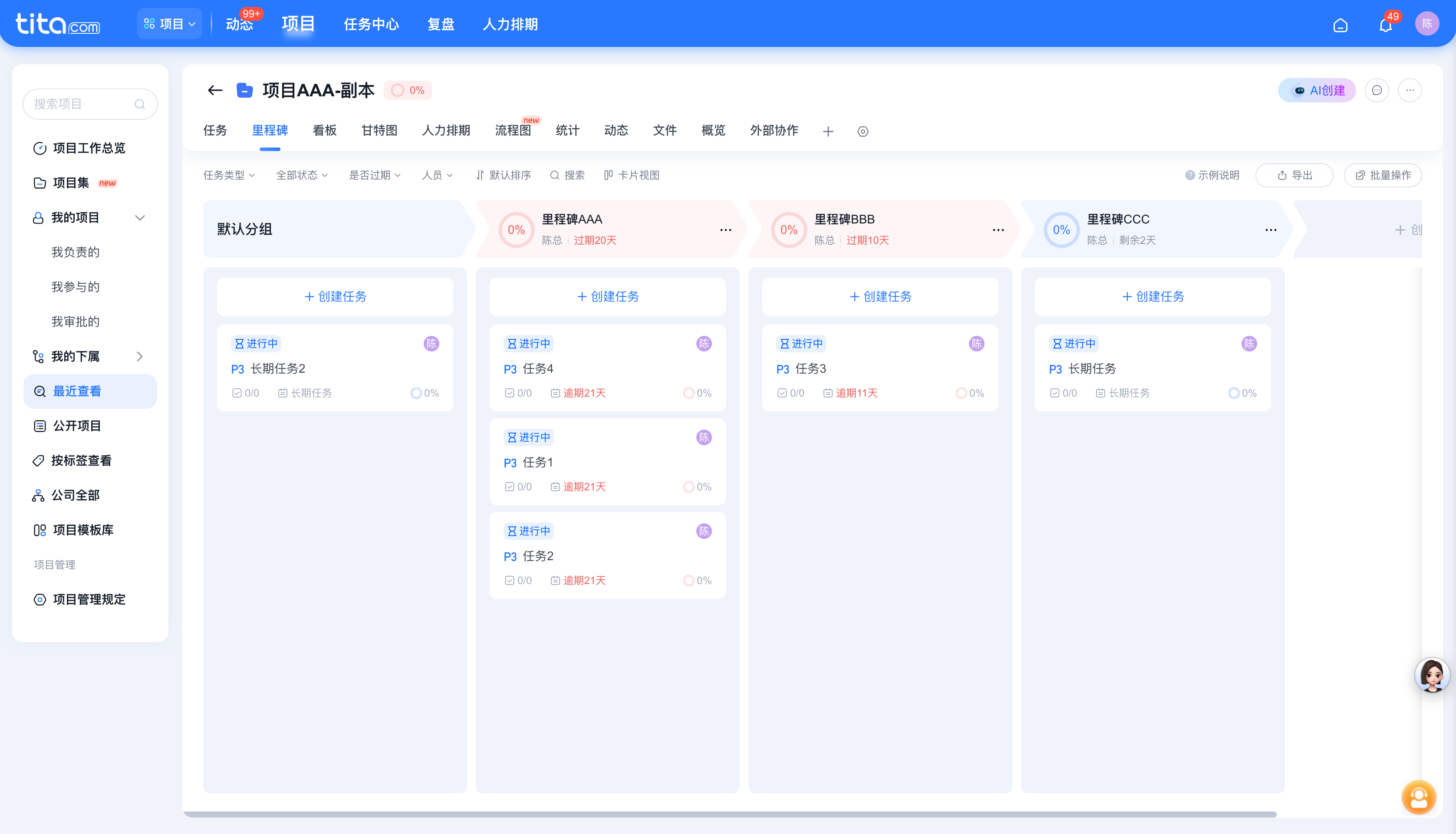Create task in 默认分组 column
Screen dimensions: 1456x834
[x=335, y=296]
